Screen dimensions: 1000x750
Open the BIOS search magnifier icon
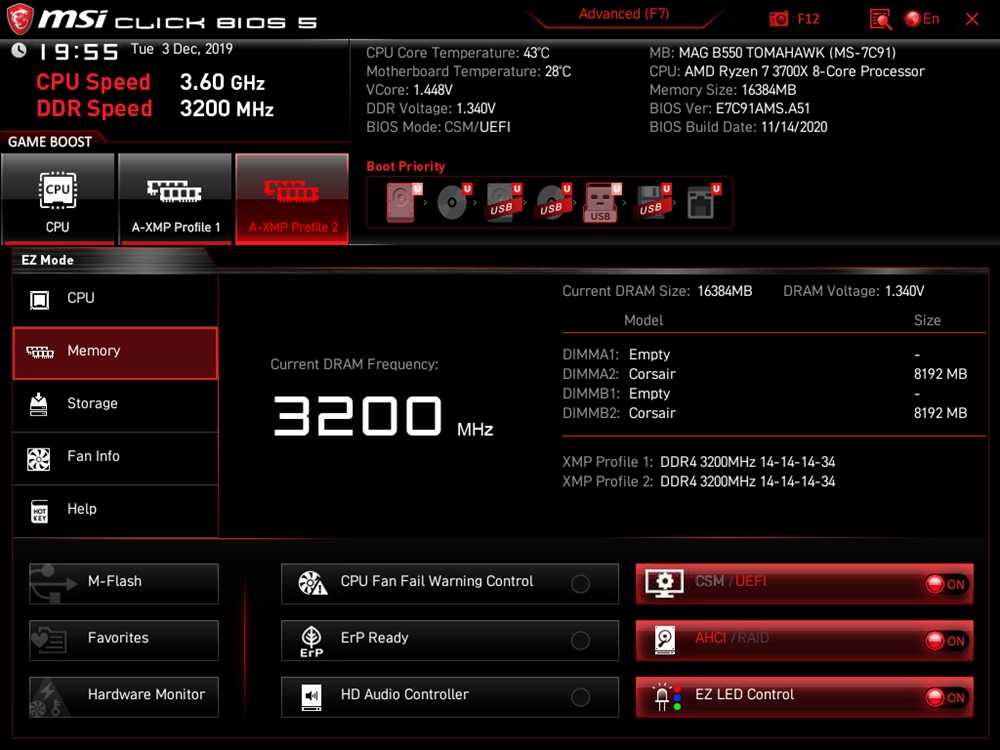pyautogui.click(x=880, y=19)
